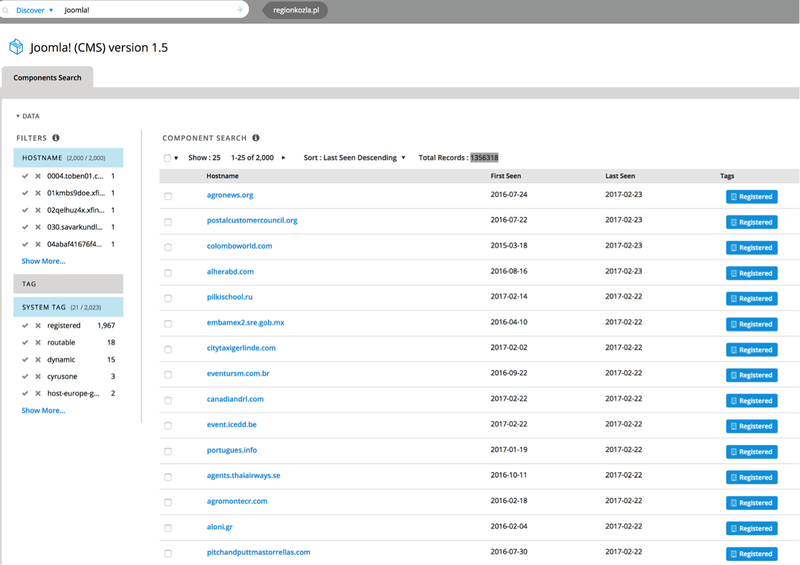This screenshot has height=565, width=800.
Task: Include hostname 01kmbs9doe.xfi checkmark
Action: pyautogui.click(x=25, y=193)
